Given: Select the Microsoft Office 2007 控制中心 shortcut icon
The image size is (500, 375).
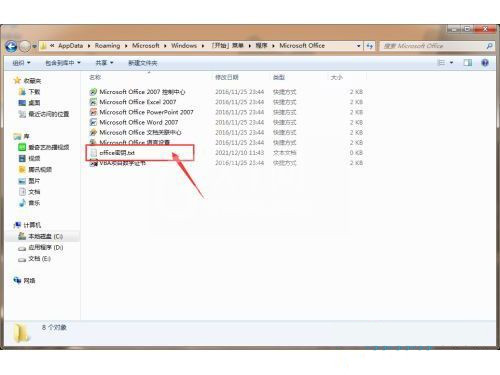Looking at the screenshot, I should coord(93,92).
